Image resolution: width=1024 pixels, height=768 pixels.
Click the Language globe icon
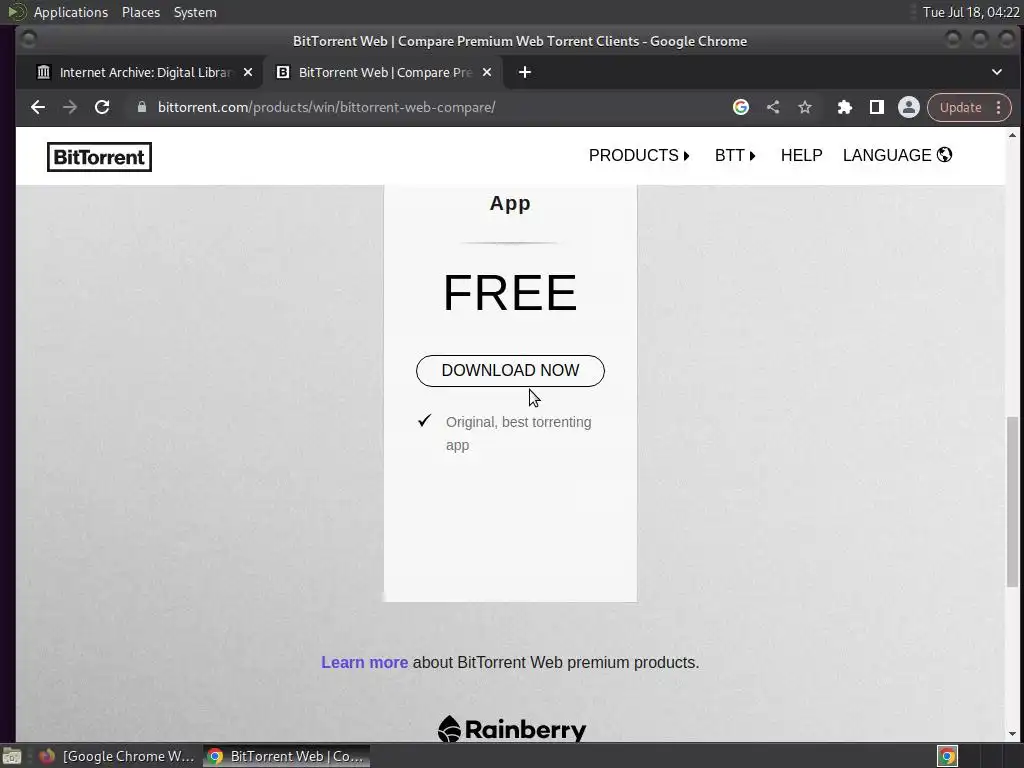944,155
